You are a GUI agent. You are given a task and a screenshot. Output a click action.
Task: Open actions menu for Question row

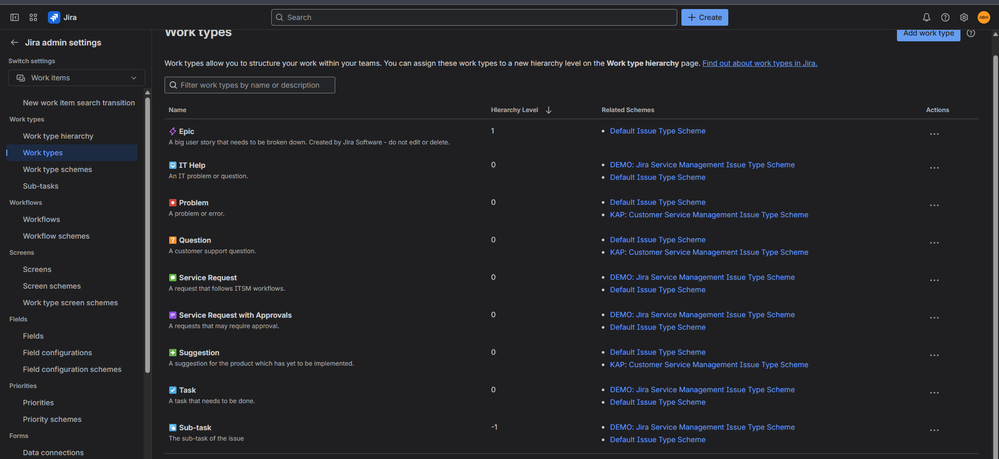(934, 244)
